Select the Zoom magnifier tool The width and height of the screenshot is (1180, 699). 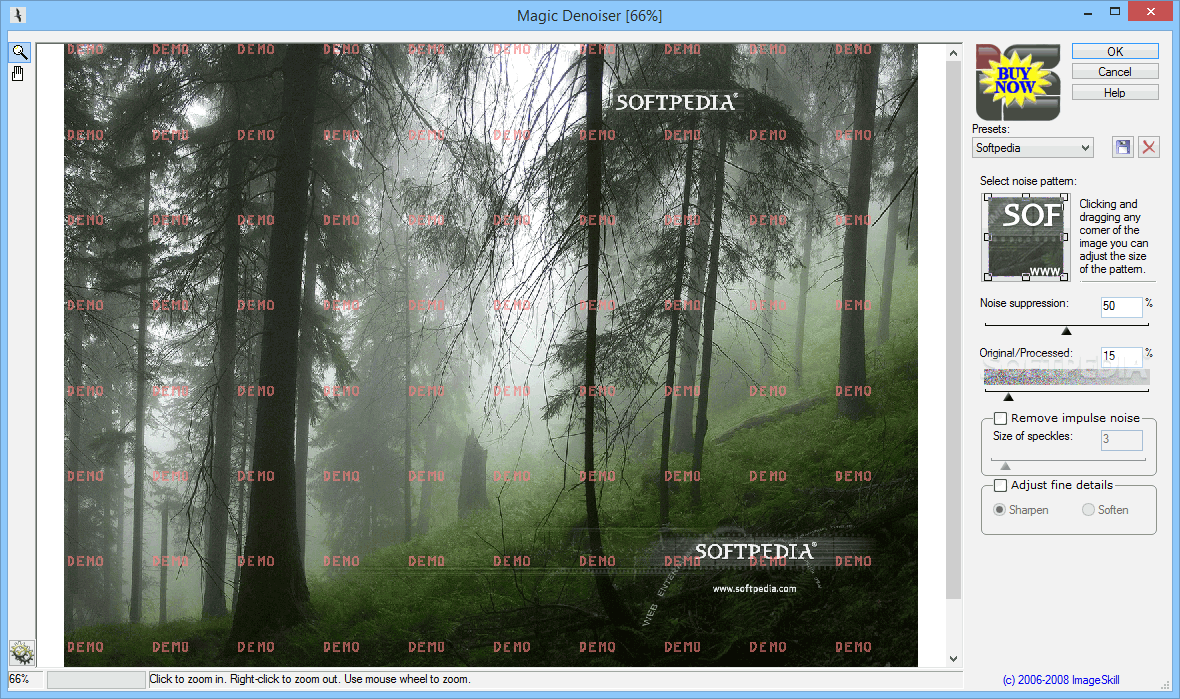point(20,52)
